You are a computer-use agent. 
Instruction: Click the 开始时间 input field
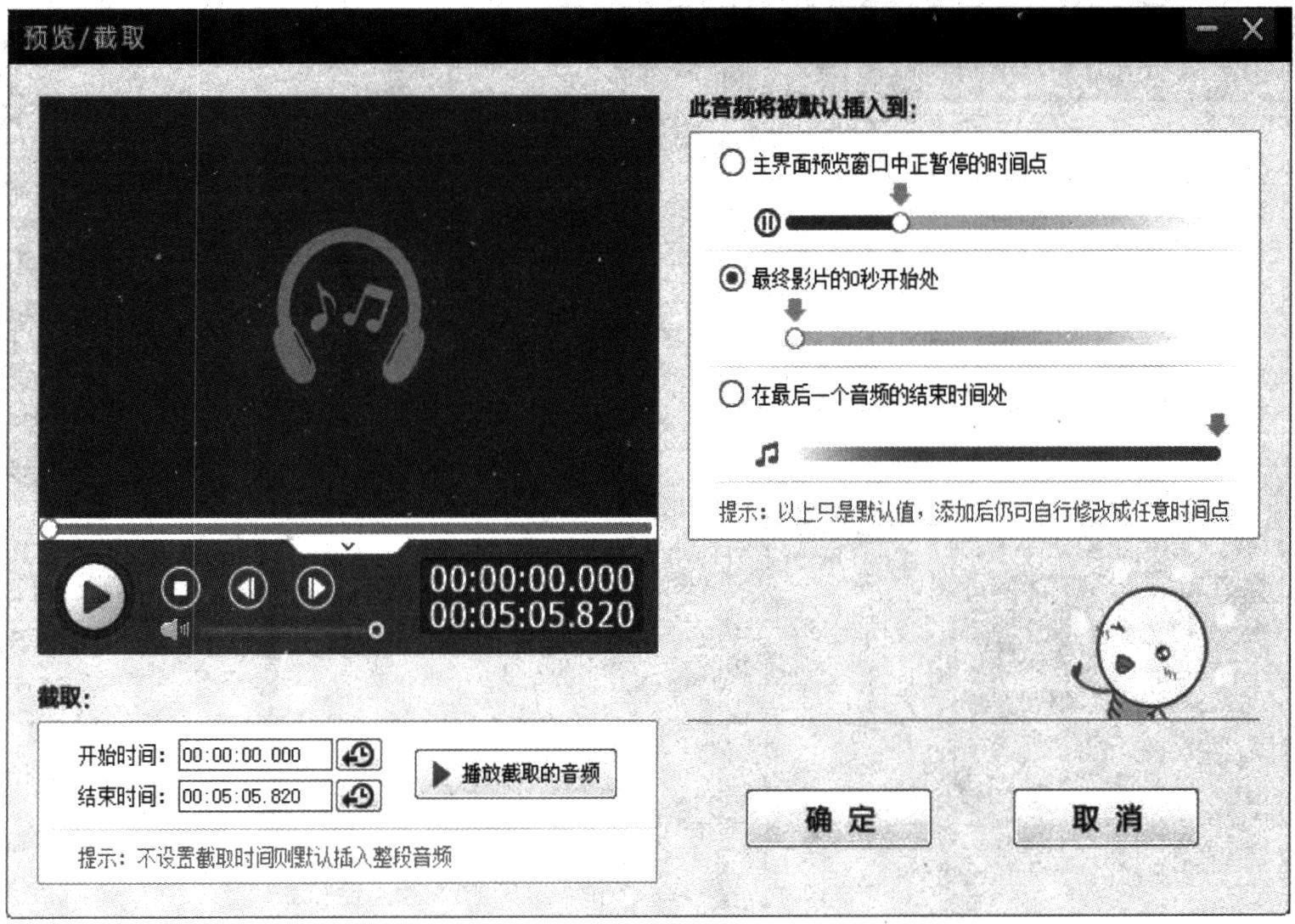click(255, 755)
